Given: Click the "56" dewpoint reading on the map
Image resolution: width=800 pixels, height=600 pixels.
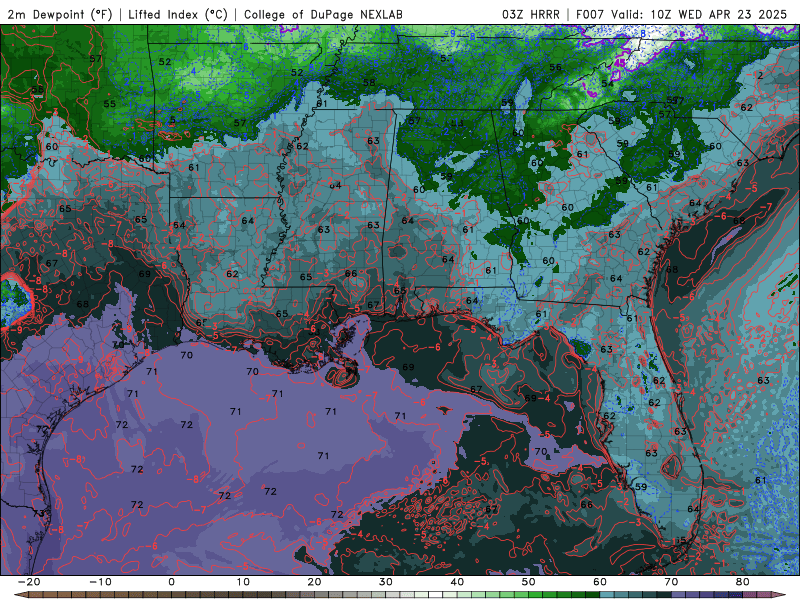Looking at the screenshot, I should coord(555,67).
